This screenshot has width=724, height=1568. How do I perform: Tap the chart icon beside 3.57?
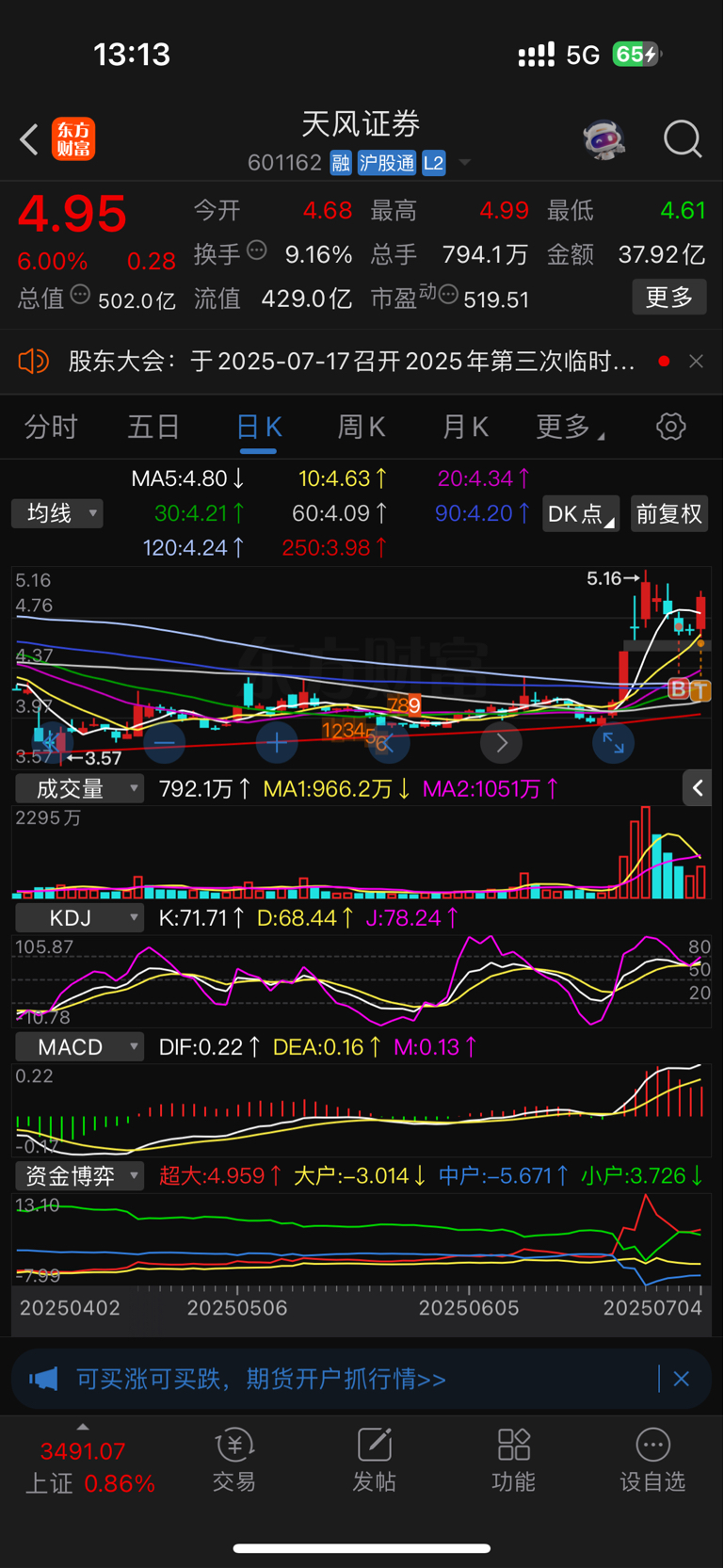click(x=51, y=743)
